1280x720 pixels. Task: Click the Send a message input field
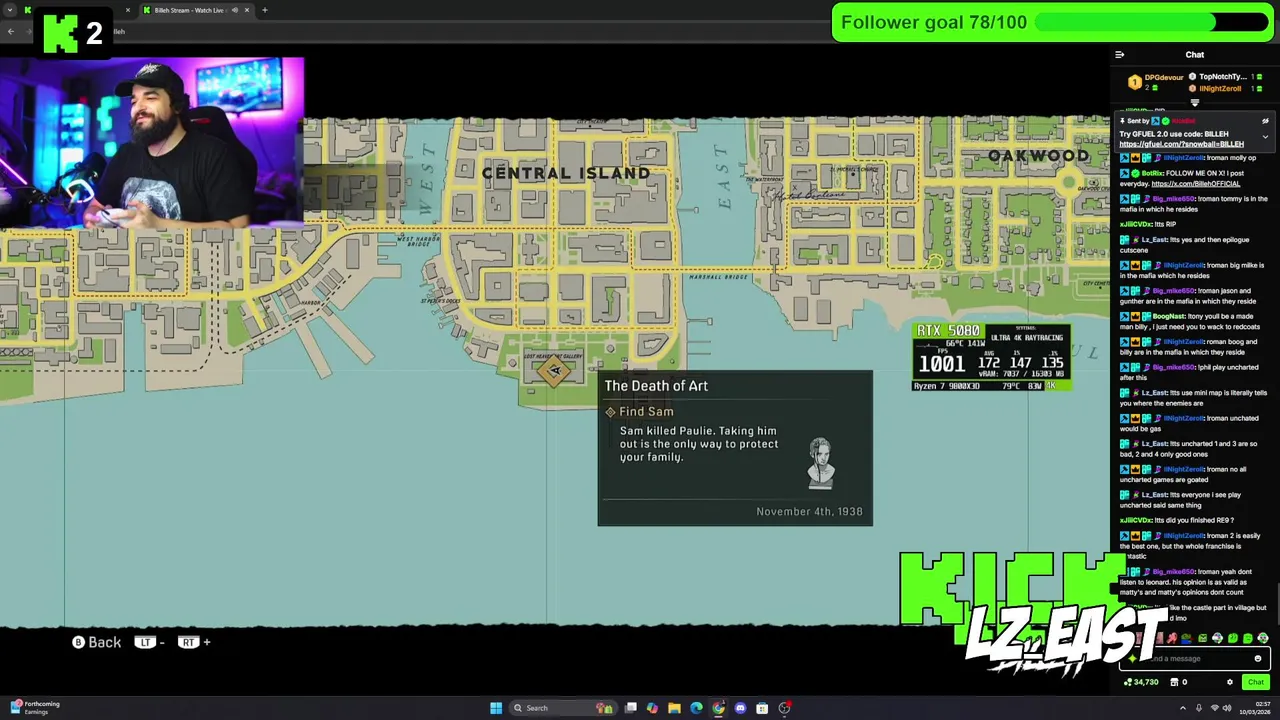click(1195, 658)
